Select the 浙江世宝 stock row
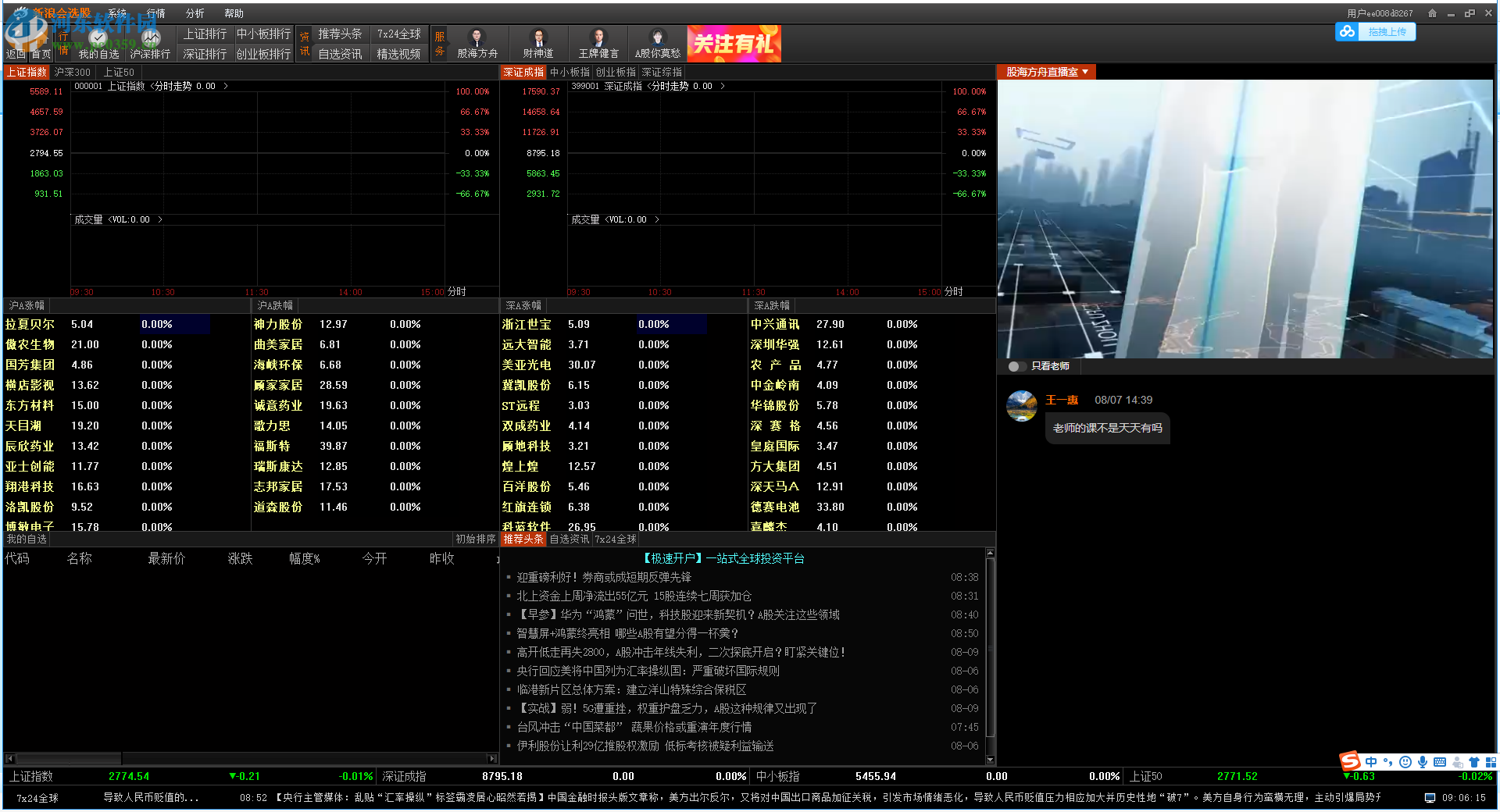The width and height of the screenshot is (1500, 812). coord(623,324)
